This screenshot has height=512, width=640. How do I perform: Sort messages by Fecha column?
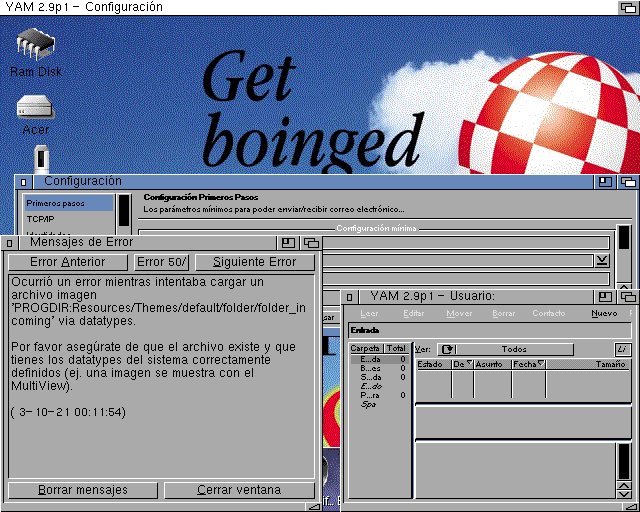pos(529,365)
